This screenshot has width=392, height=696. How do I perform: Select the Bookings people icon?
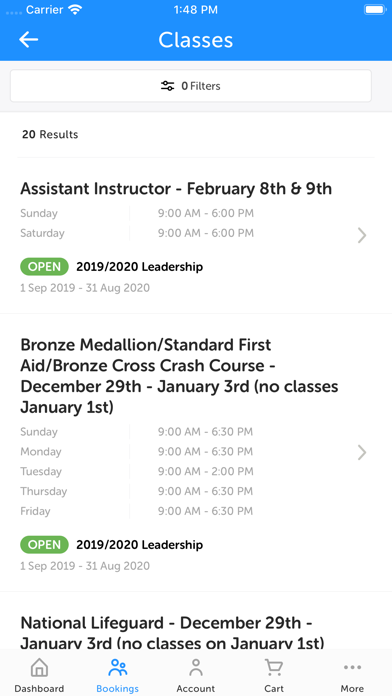118,668
